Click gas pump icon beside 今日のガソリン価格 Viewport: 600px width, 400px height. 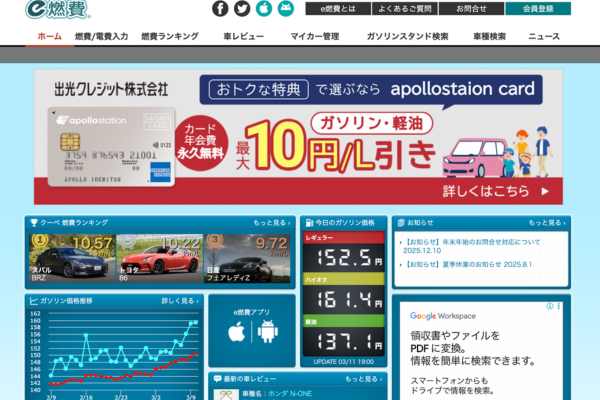[x=309, y=222]
